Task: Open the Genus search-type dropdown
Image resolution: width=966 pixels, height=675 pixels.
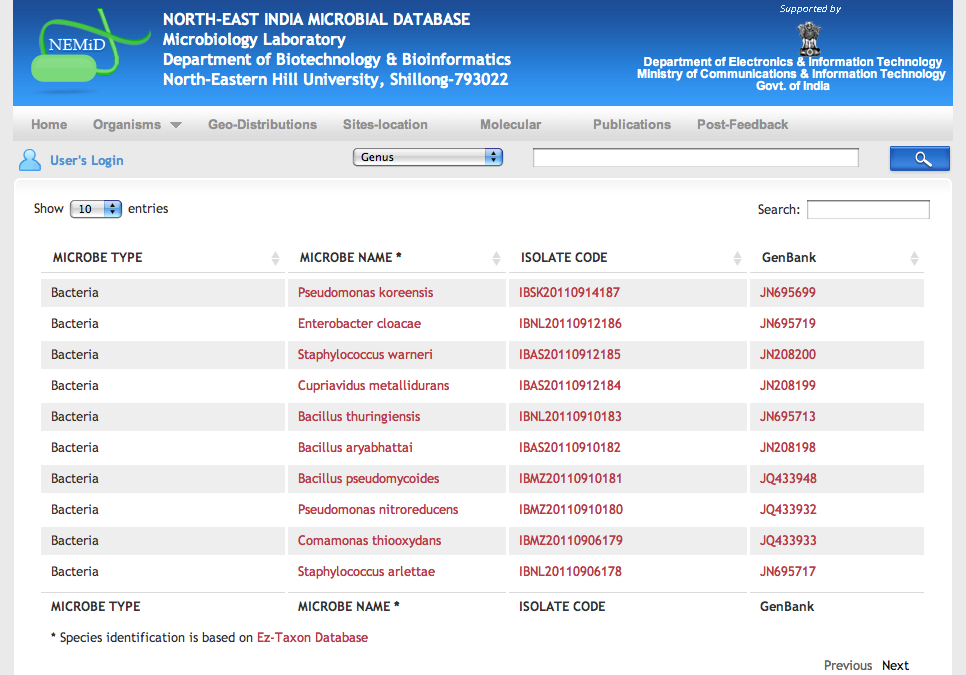Action: (x=428, y=157)
